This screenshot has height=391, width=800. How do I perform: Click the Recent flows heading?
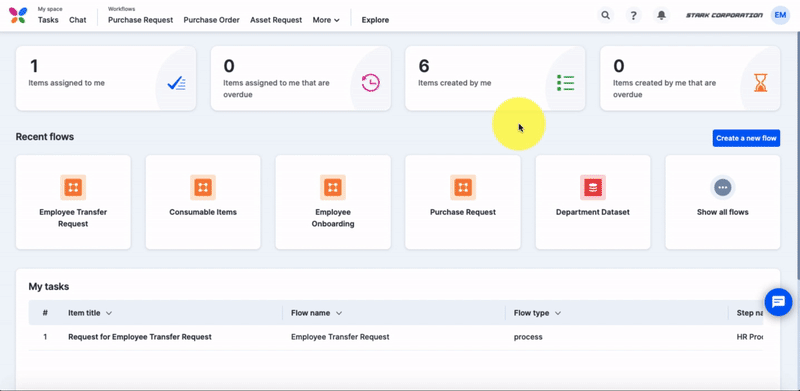point(45,137)
